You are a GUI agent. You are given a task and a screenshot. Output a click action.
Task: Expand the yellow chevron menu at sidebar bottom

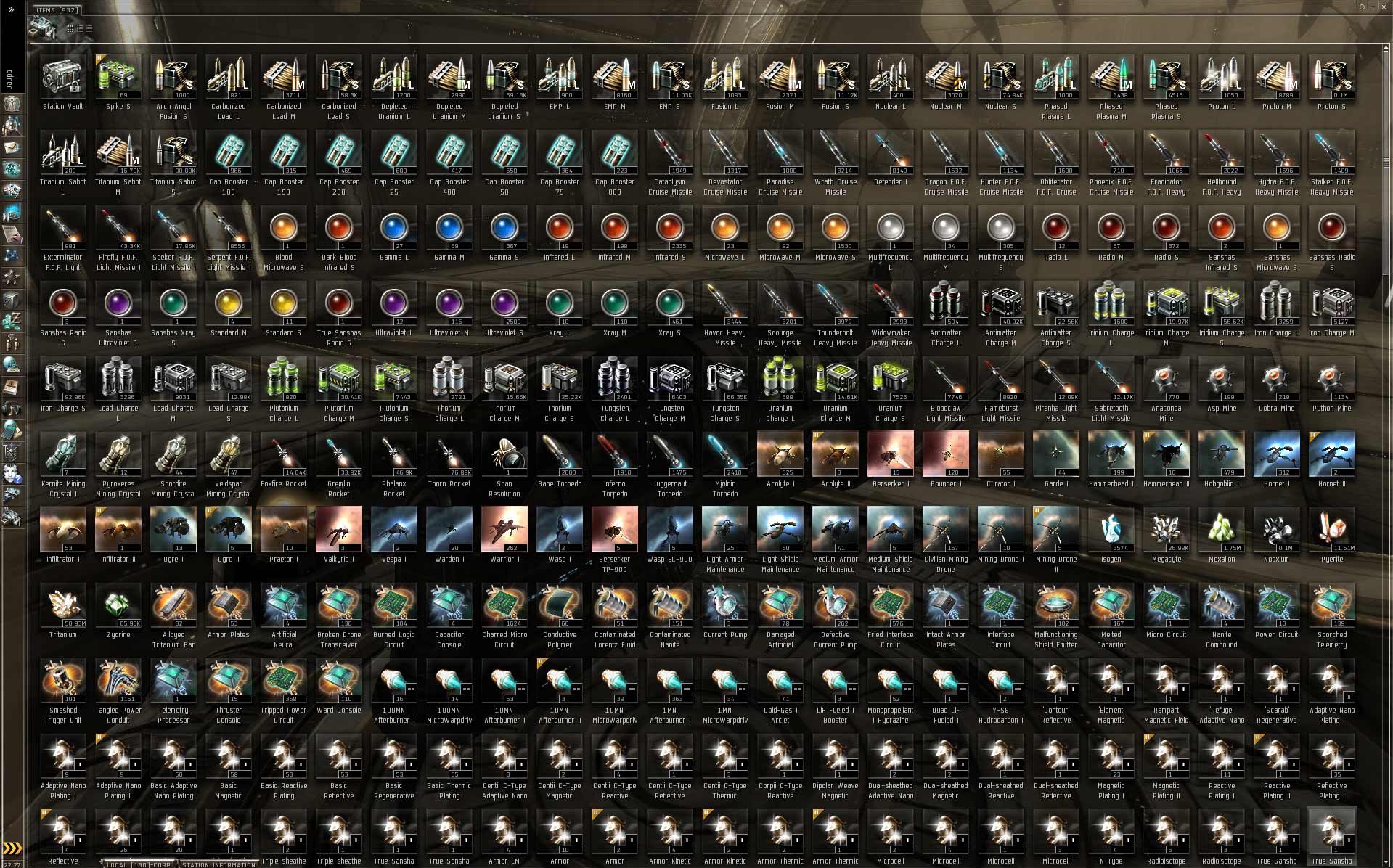(12, 848)
